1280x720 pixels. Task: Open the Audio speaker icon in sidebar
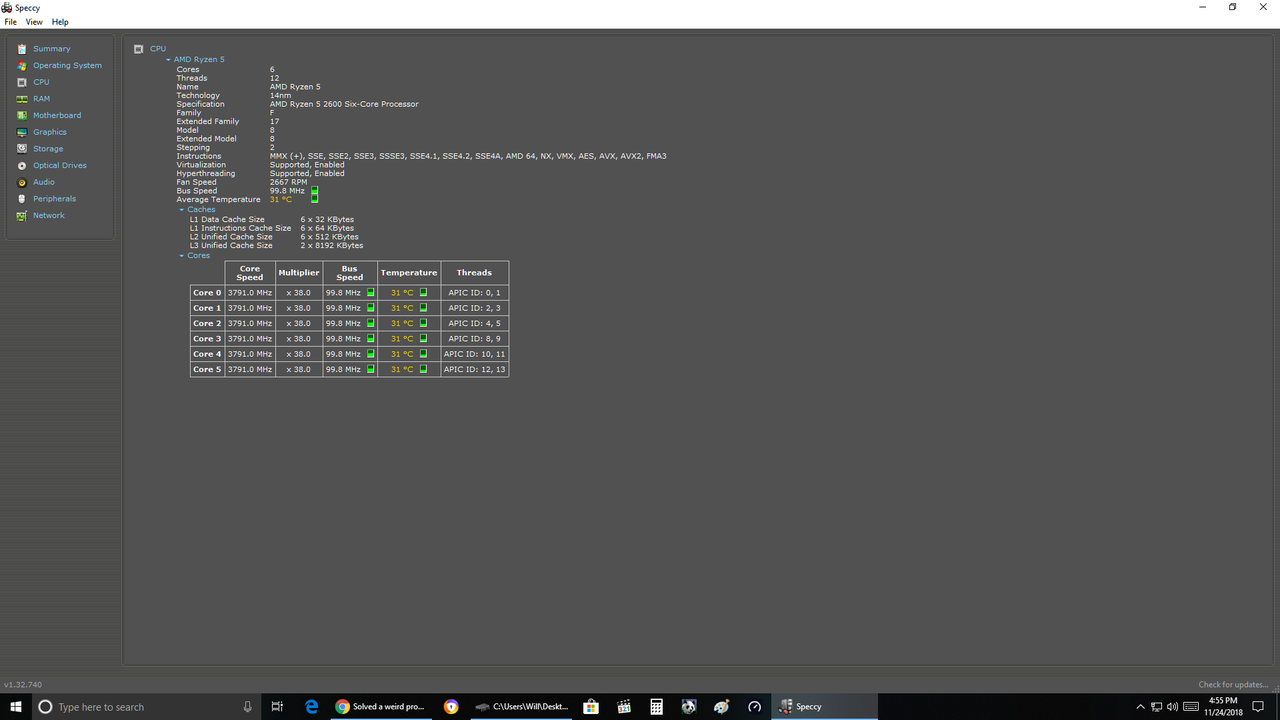pos(22,182)
